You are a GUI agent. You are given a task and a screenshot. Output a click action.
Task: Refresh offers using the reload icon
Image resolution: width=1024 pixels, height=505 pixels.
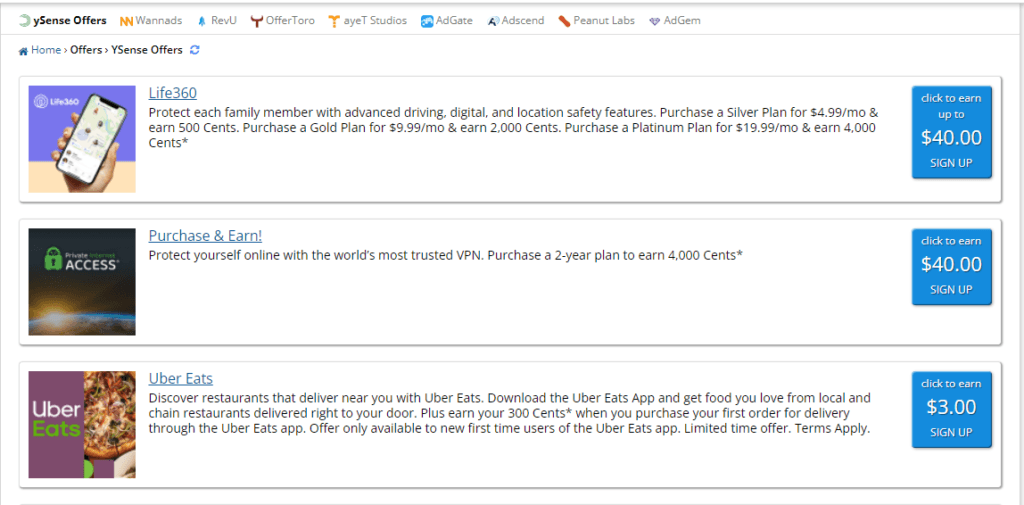coord(194,50)
